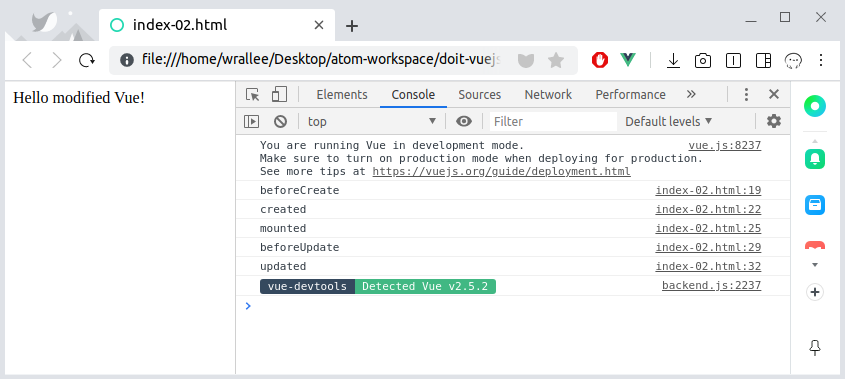The width and height of the screenshot is (845, 379).
Task: Select the Console tab
Action: 413,95
